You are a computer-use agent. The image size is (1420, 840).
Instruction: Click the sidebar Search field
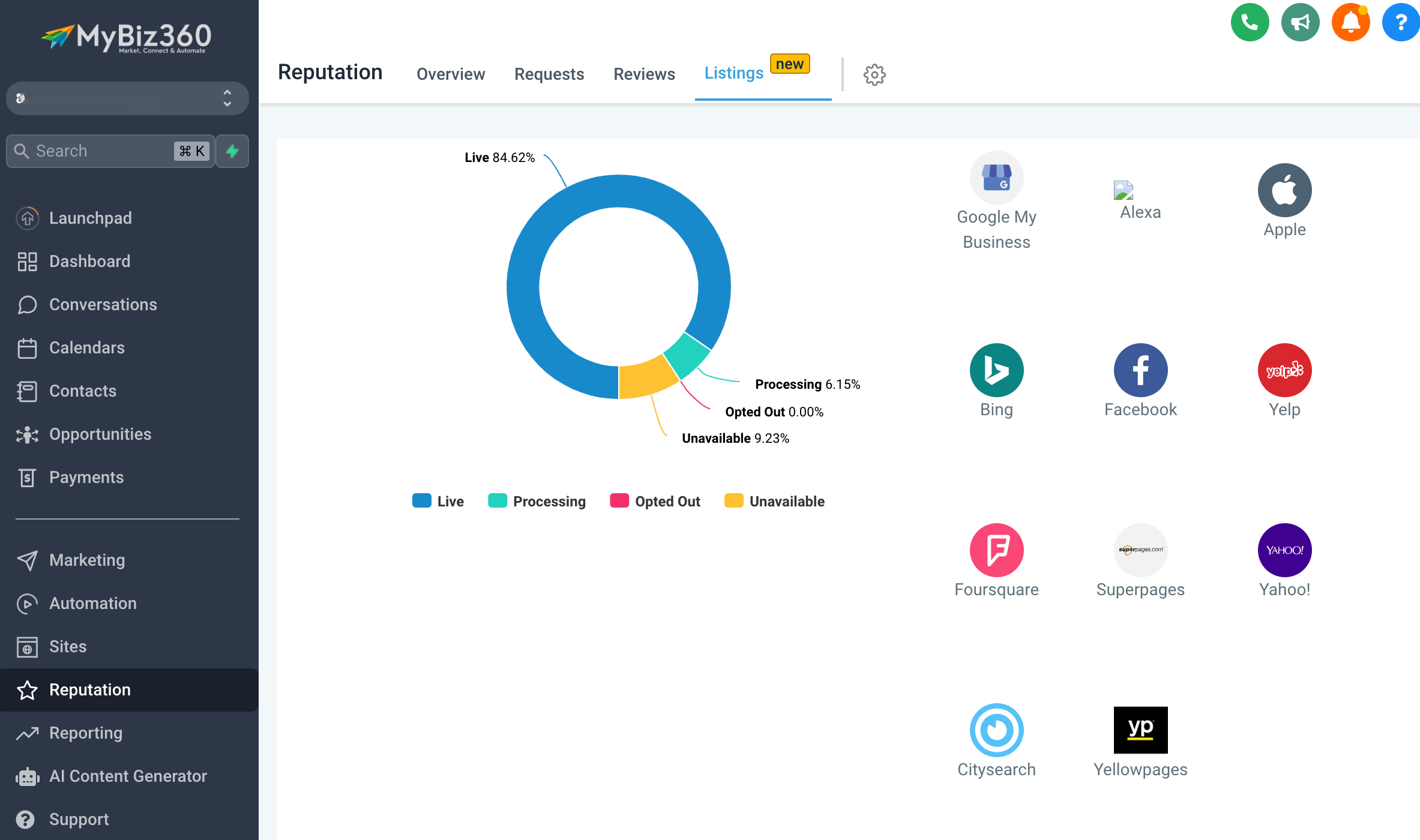point(102,151)
